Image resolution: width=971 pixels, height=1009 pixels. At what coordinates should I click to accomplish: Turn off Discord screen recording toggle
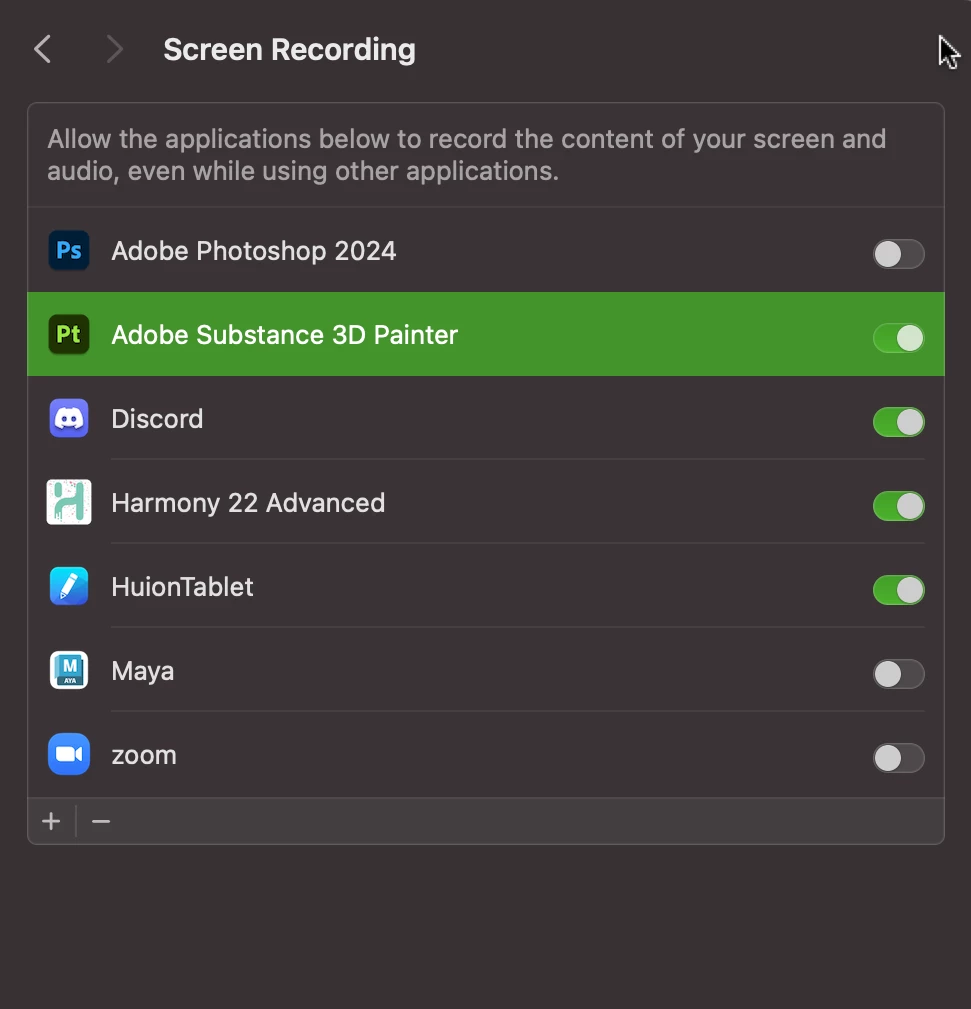[898, 422]
